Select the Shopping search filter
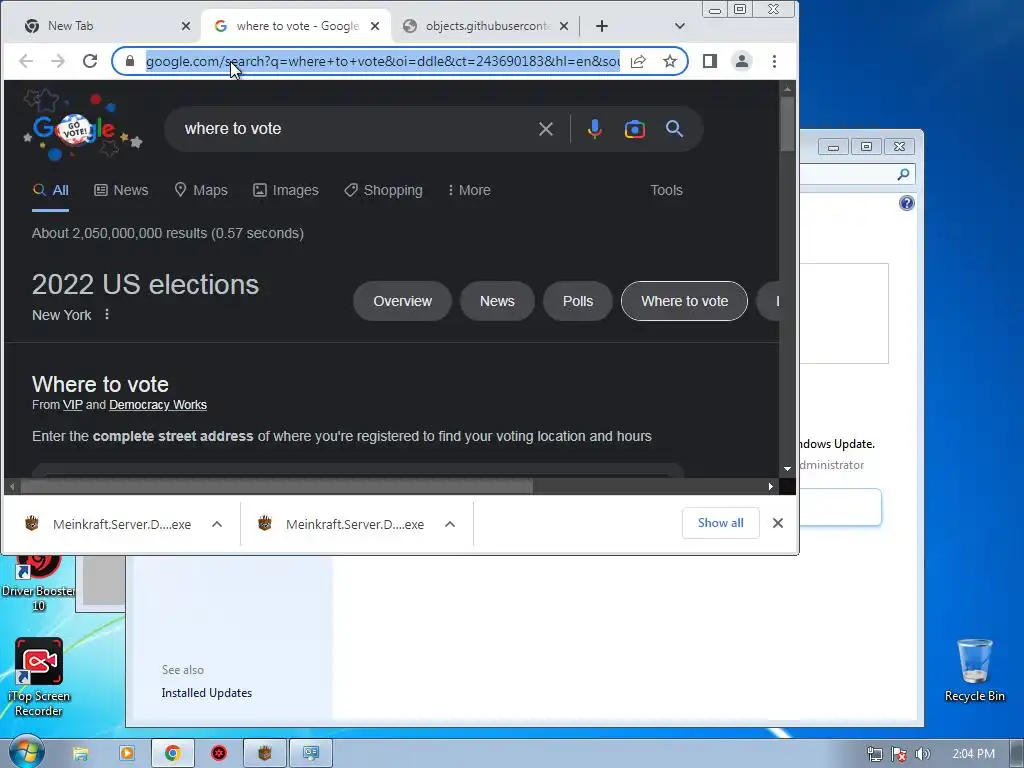1024x768 pixels. [383, 190]
